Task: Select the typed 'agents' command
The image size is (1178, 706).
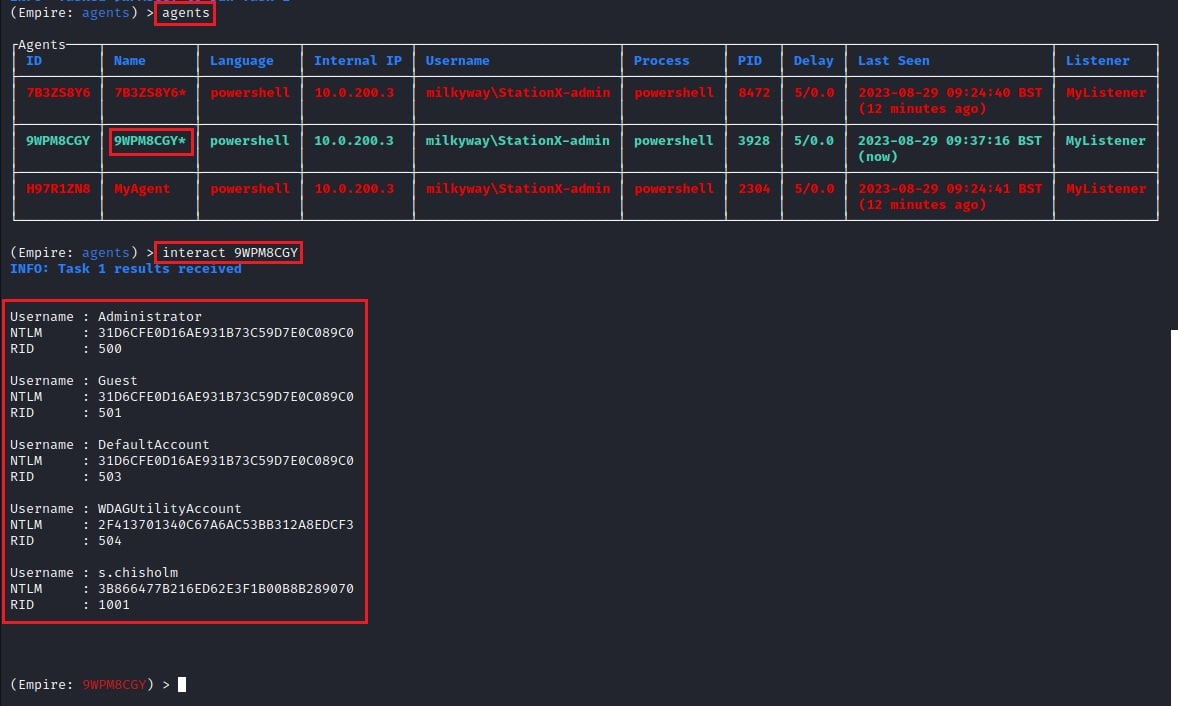Action: pos(186,13)
